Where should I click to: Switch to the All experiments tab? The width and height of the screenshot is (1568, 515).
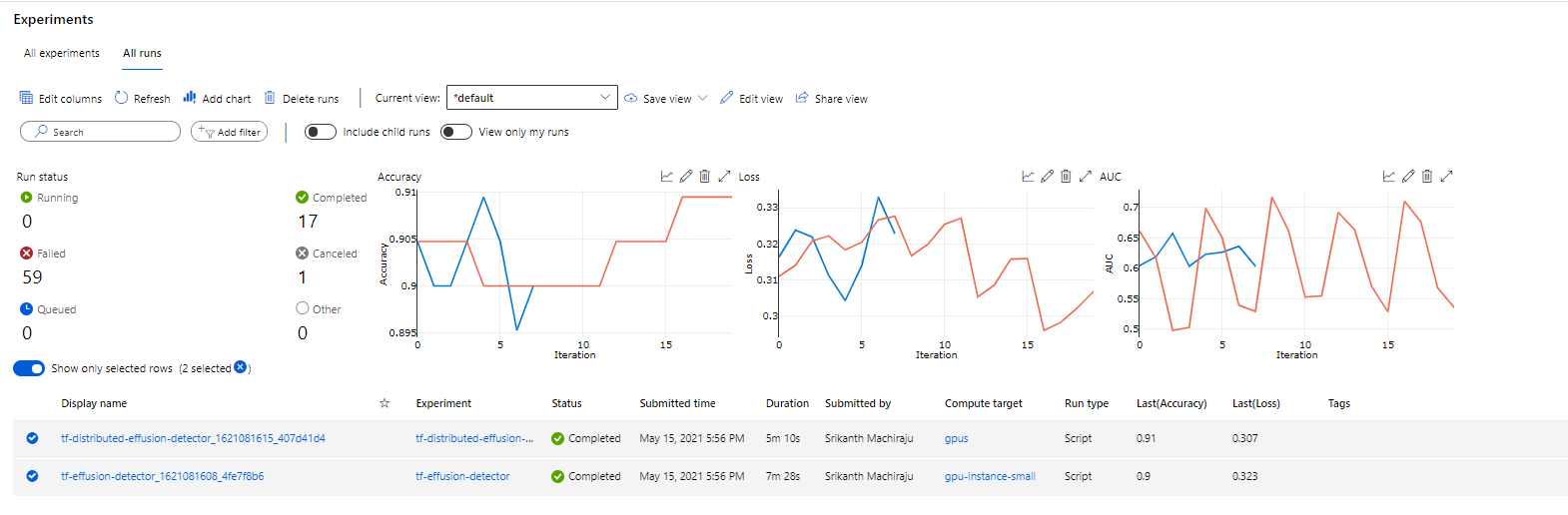62,54
